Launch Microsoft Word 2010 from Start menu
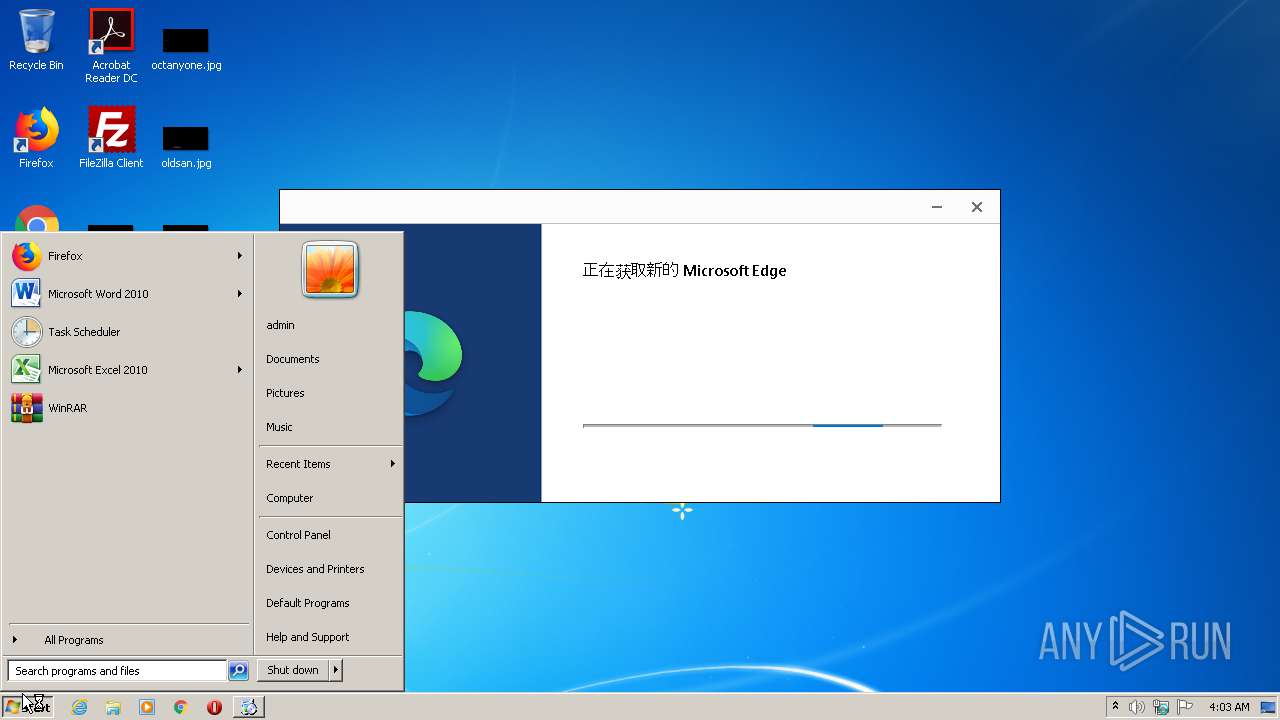This screenshot has height=720, width=1280. 128,294
